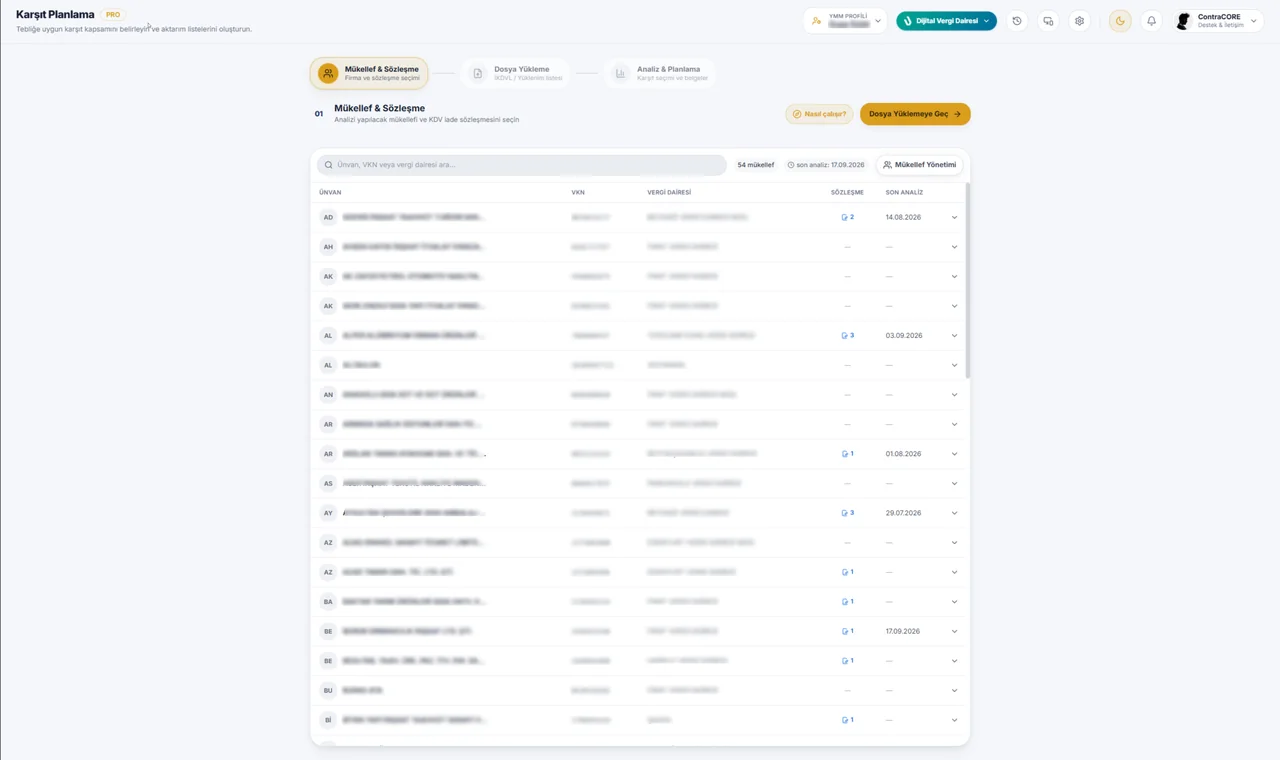Expand the AS row chevron
This screenshot has width=1280, height=760.
(954, 484)
